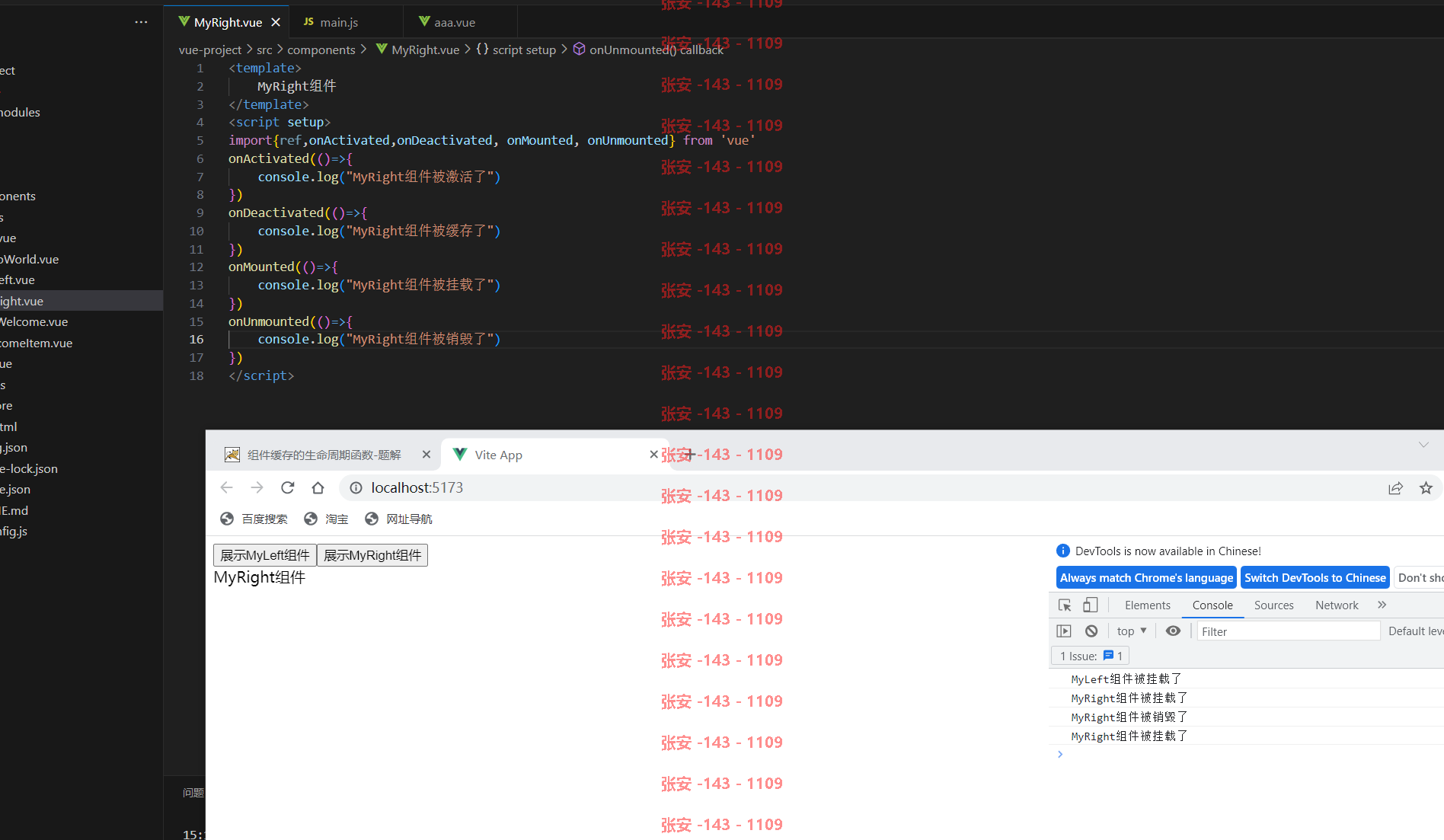Open the 淘宝 bookmark
The image size is (1444, 840).
pyautogui.click(x=327, y=519)
